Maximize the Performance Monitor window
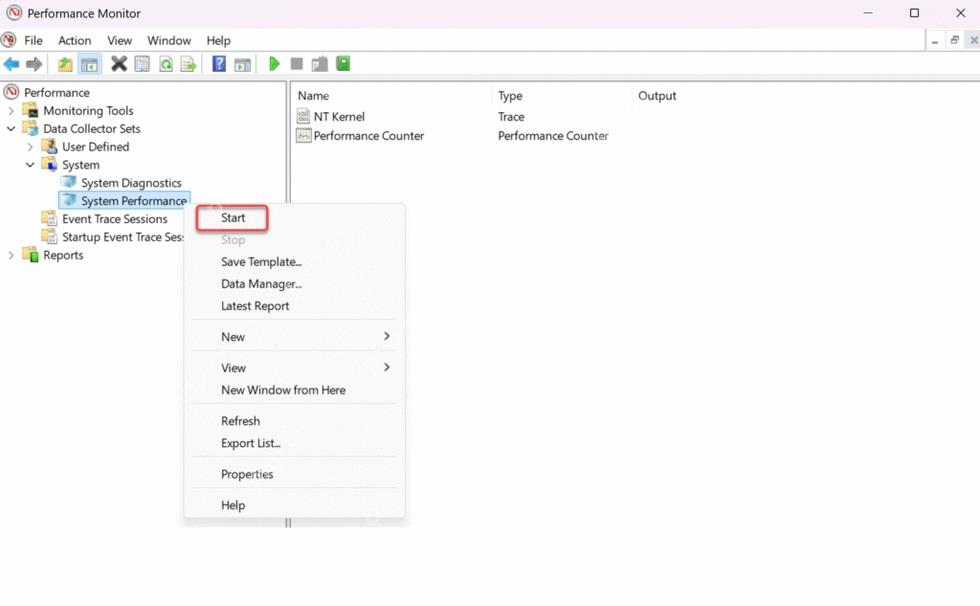 point(914,13)
